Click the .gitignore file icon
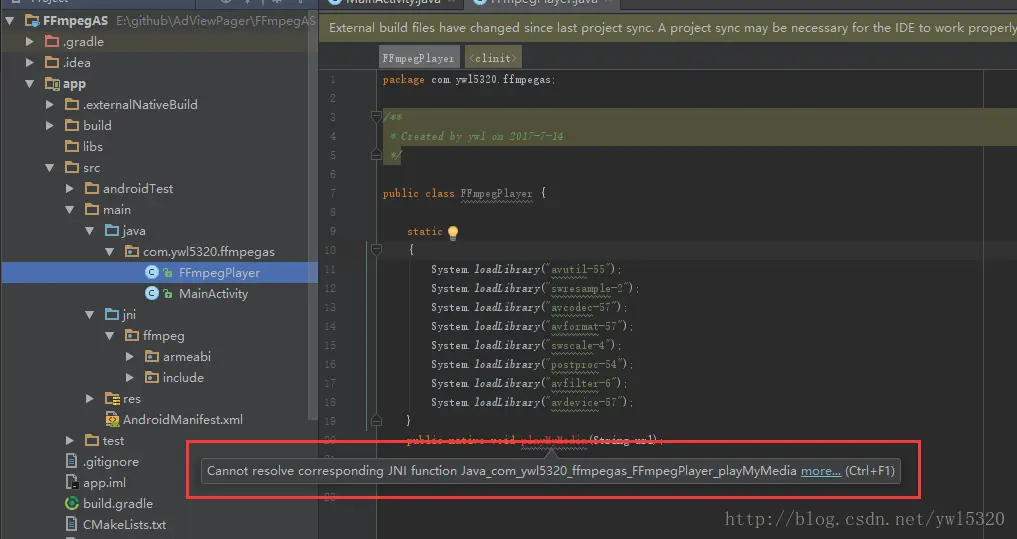The width and height of the screenshot is (1017, 539). pyautogui.click(x=72, y=462)
